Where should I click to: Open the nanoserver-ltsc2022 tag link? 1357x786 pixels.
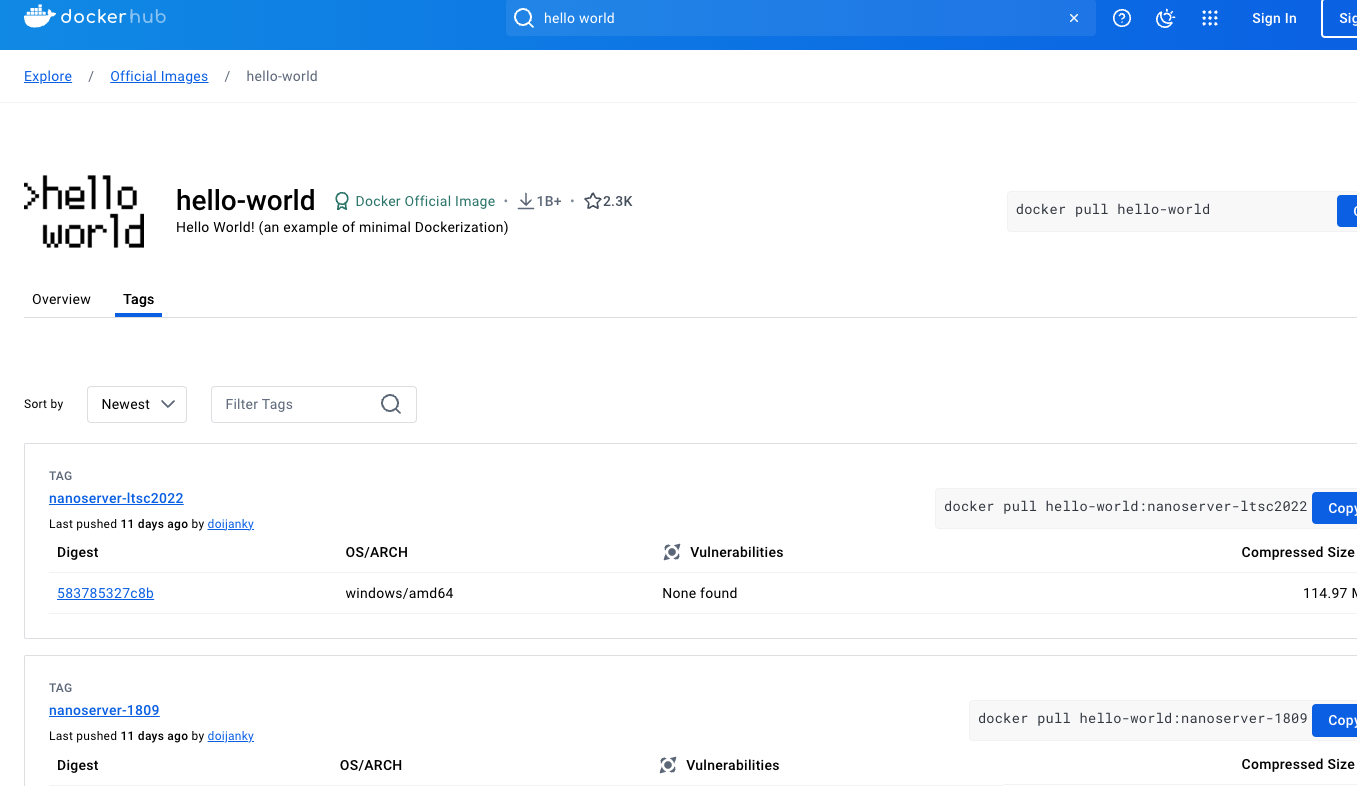tap(116, 498)
